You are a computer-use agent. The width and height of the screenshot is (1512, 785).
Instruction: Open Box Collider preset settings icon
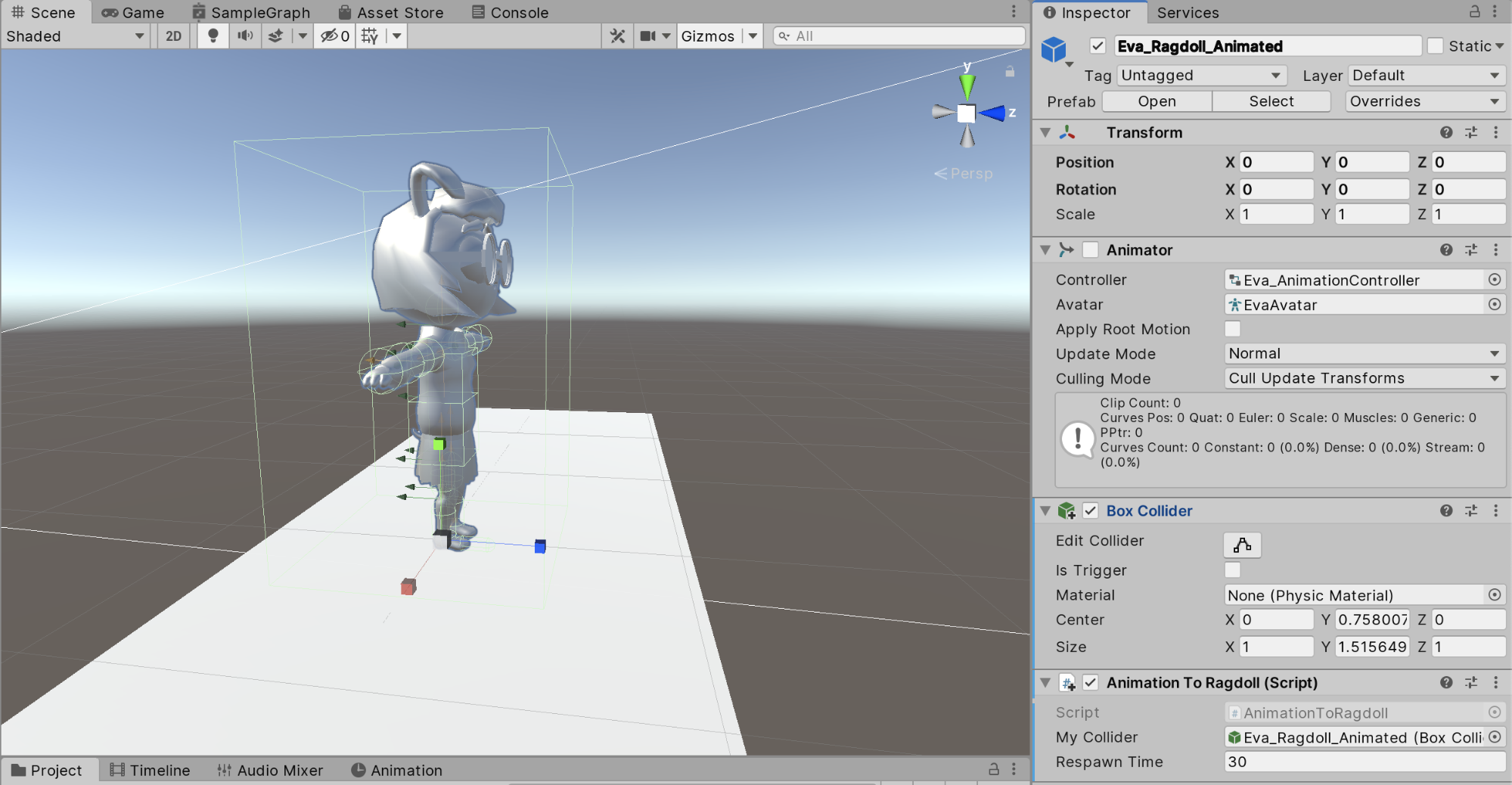point(1471,511)
